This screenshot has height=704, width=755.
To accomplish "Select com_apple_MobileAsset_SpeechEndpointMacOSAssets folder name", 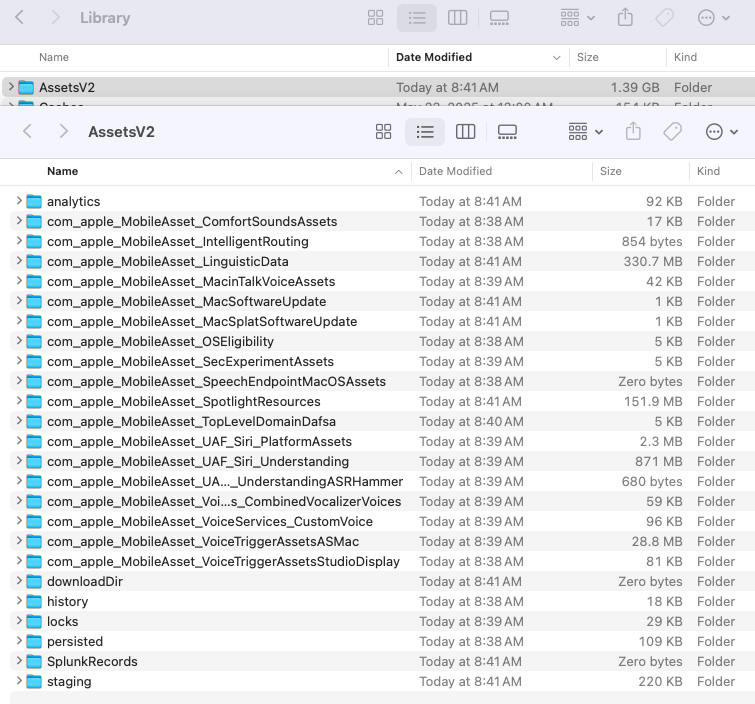I will click(x=216, y=382).
